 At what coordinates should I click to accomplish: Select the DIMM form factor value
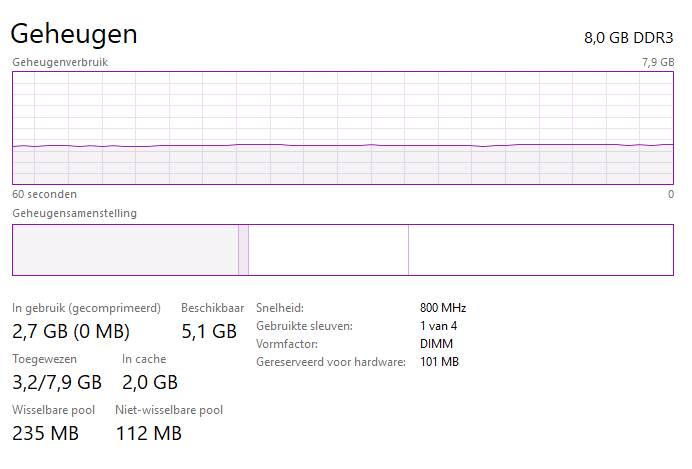(x=436, y=344)
